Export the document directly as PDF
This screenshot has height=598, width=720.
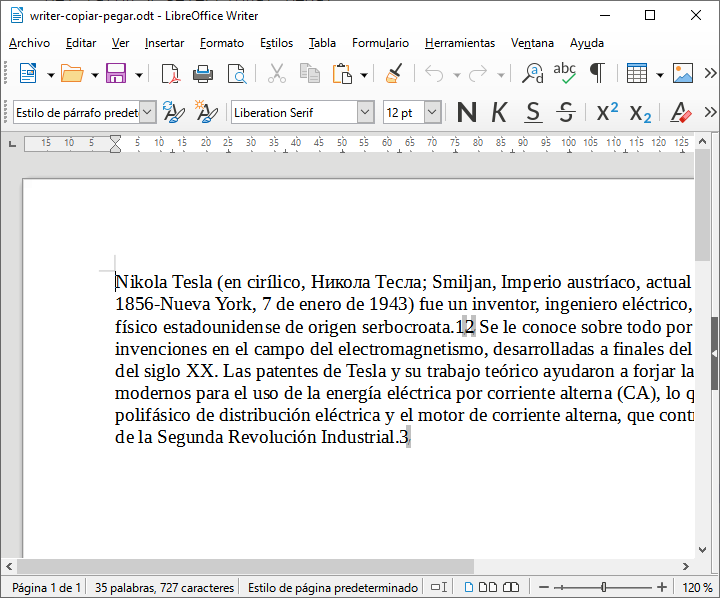(x=170, y=73)
